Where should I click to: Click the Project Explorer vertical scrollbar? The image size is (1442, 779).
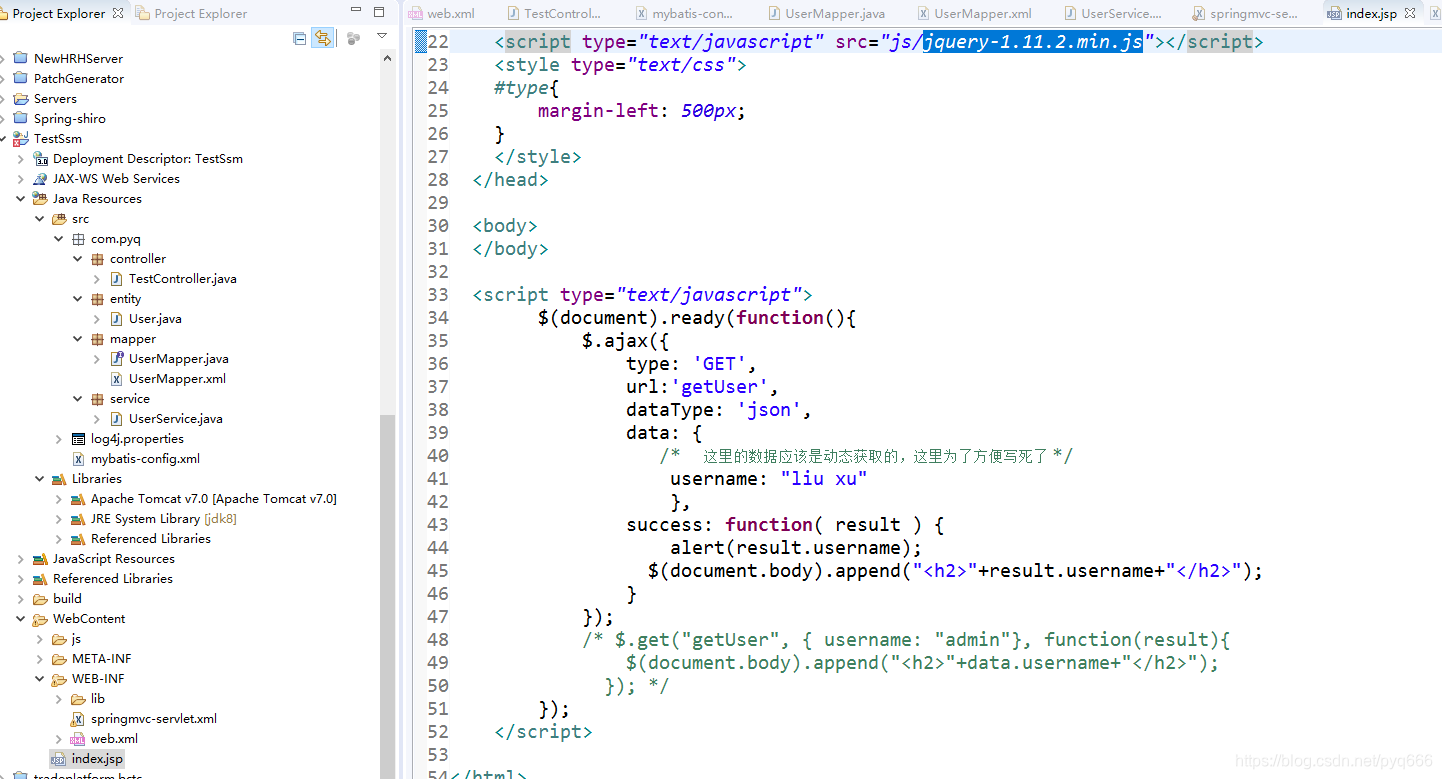[388, 595]
